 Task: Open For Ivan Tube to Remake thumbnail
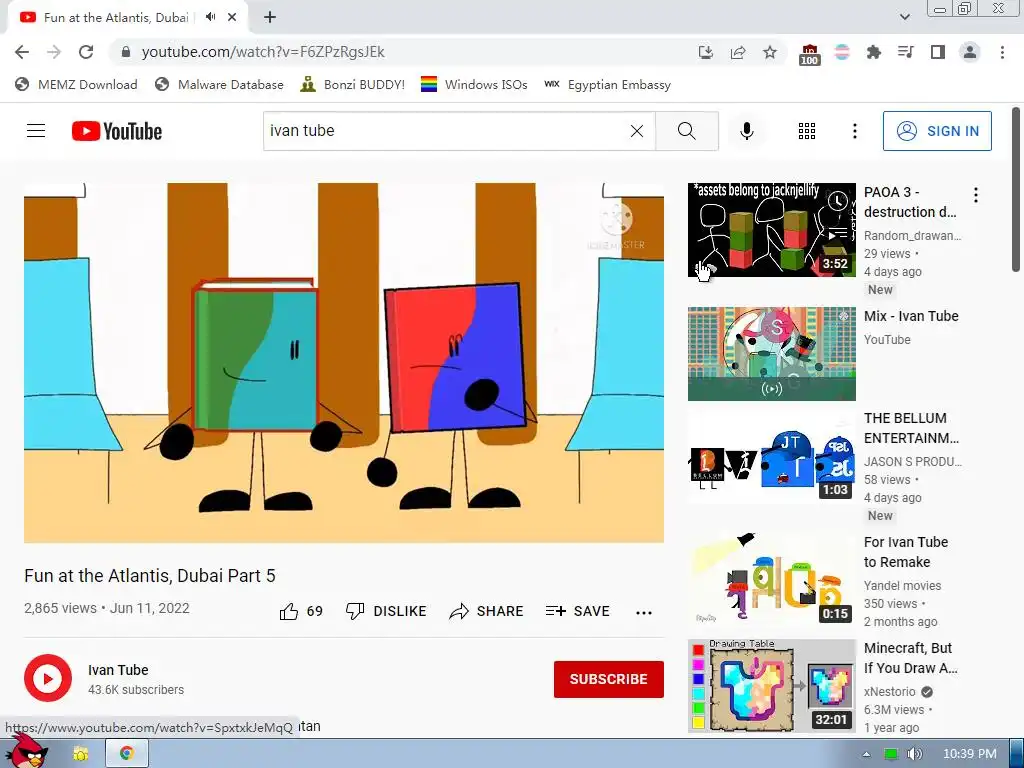[x=771, y=580]
